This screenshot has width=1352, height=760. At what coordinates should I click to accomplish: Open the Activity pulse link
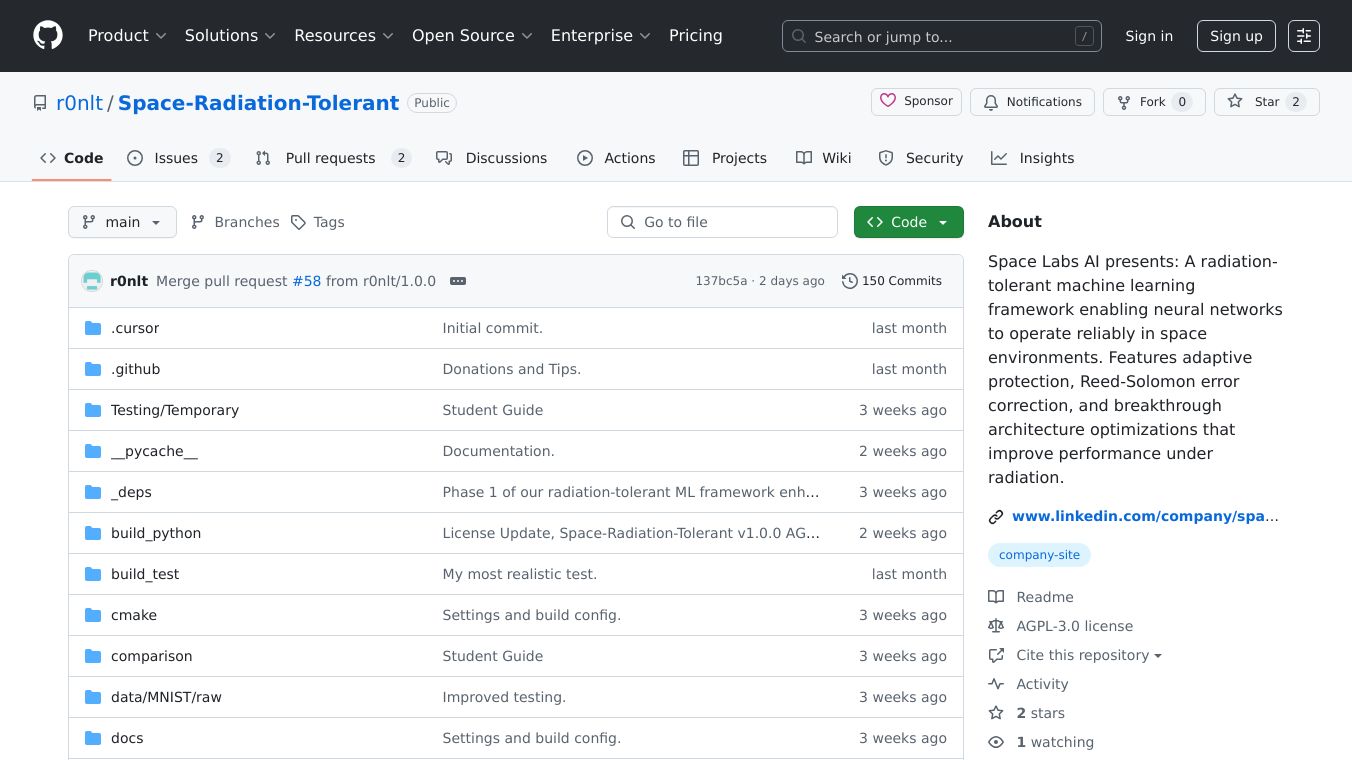click(x=1042, y=684)
